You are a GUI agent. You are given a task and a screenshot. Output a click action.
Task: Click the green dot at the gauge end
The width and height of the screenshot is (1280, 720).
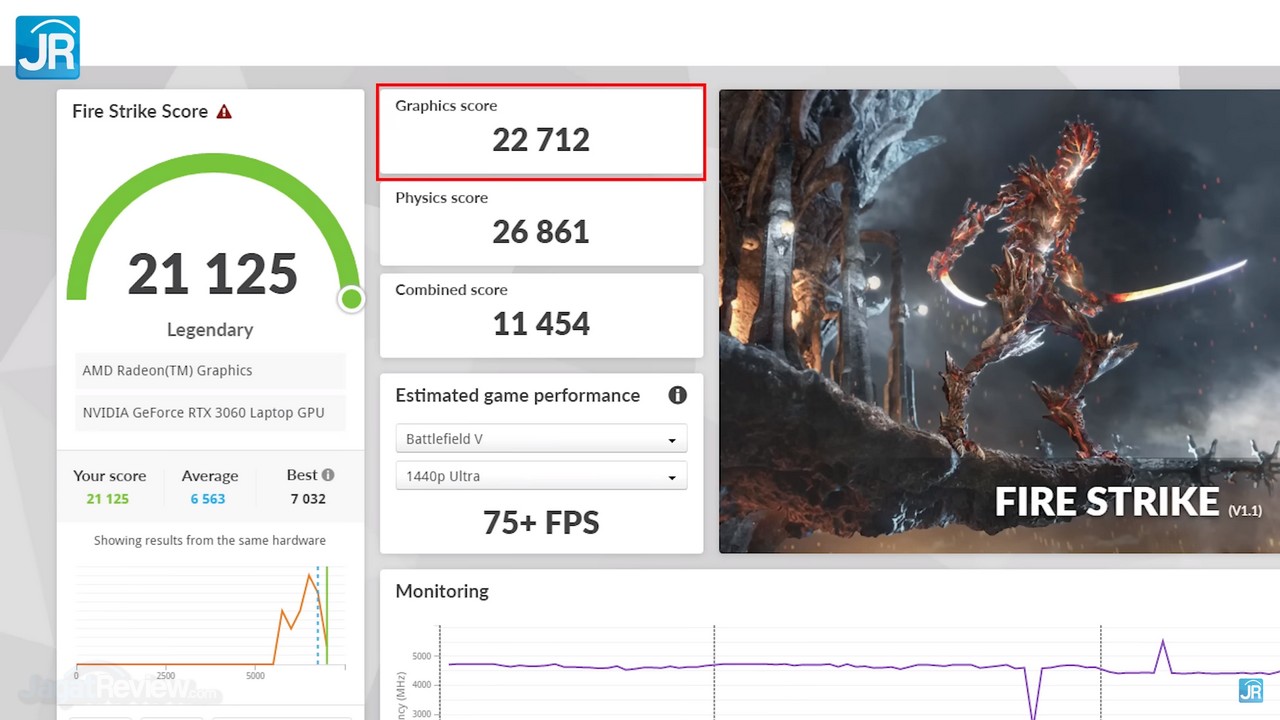tap(351, 299)
